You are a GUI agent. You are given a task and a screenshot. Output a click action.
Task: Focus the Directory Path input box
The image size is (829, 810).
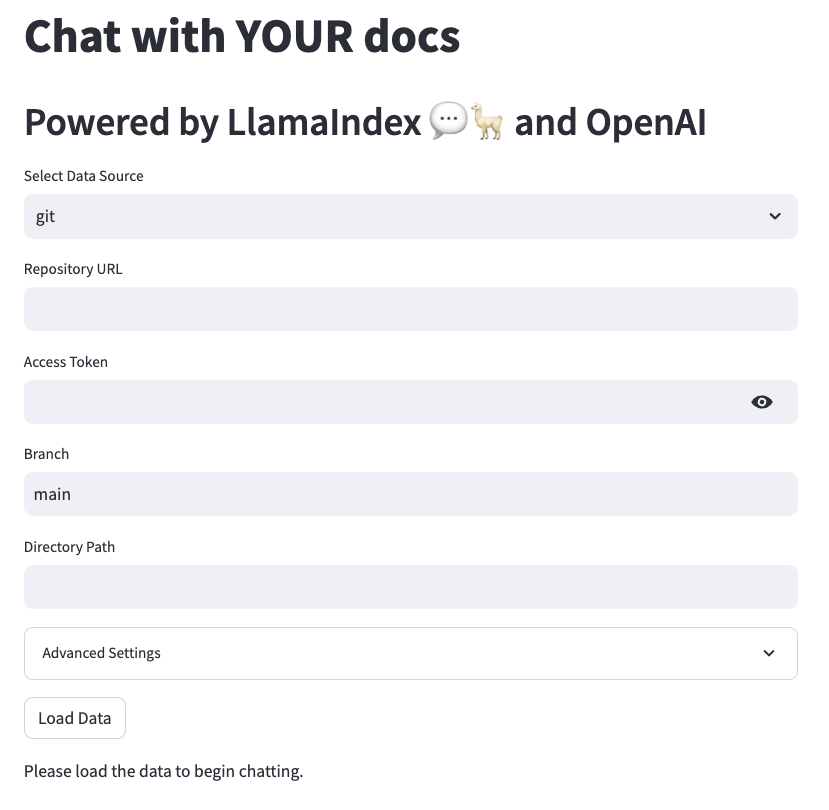point(410,587)
